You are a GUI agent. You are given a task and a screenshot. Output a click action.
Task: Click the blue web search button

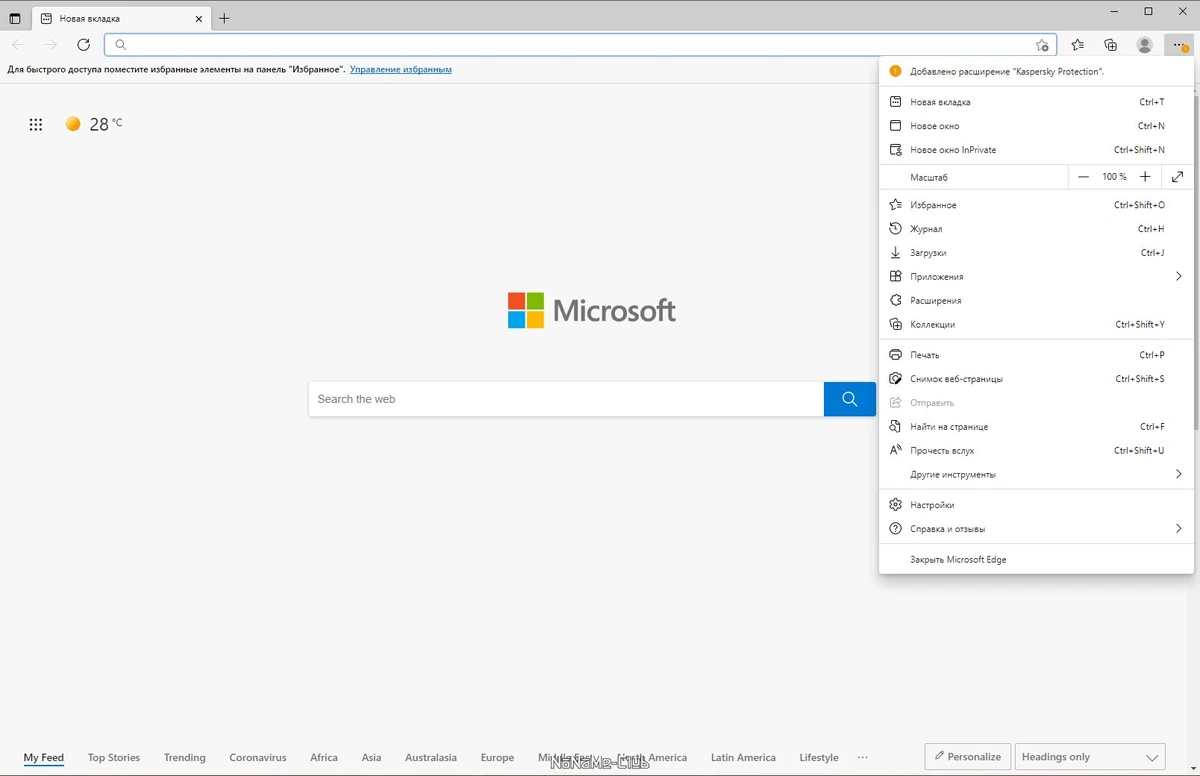(x=850, y=399)
